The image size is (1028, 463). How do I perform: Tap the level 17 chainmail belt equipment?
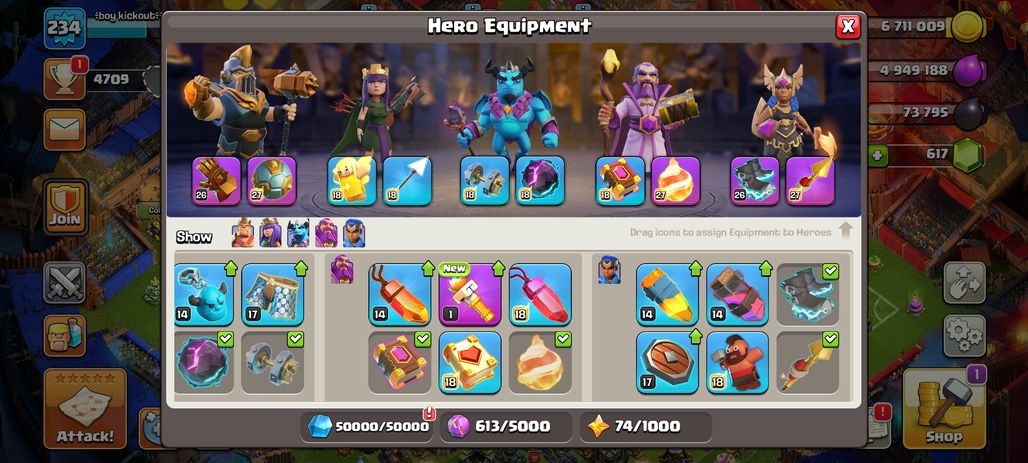pos(273,294)
